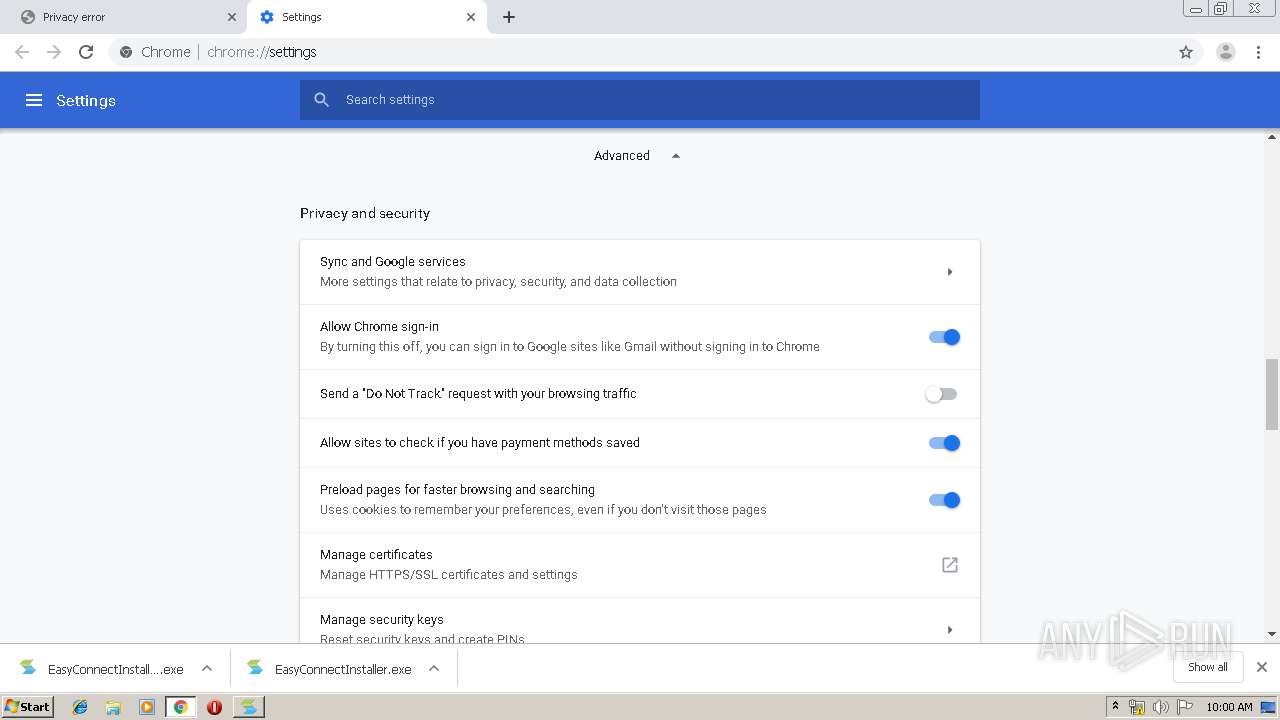Open File Explorer from the taskbar
This screenshot has height=720, width=1280.
[x=113, y=707]
